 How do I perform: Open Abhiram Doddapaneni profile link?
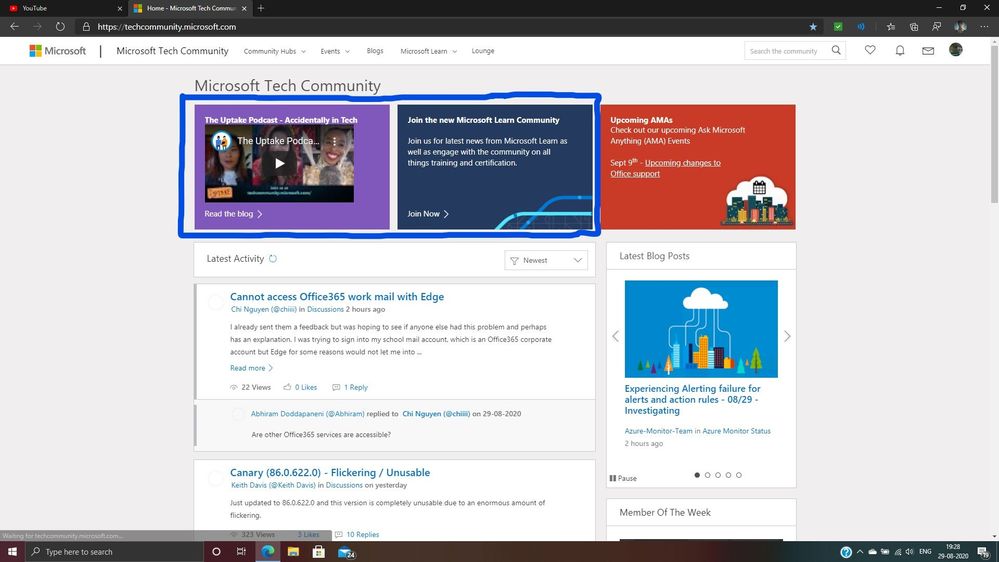click(x=307, y=414)
